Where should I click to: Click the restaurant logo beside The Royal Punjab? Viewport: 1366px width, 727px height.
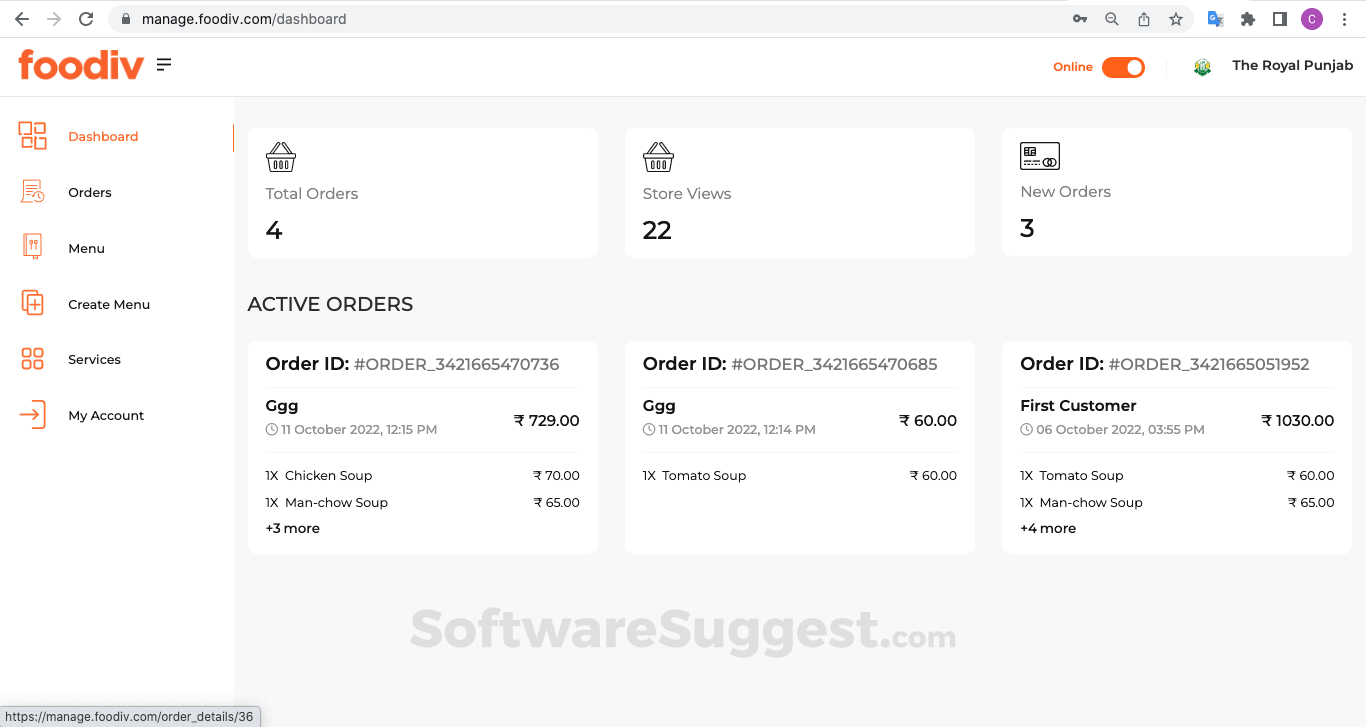[1202, 67]
